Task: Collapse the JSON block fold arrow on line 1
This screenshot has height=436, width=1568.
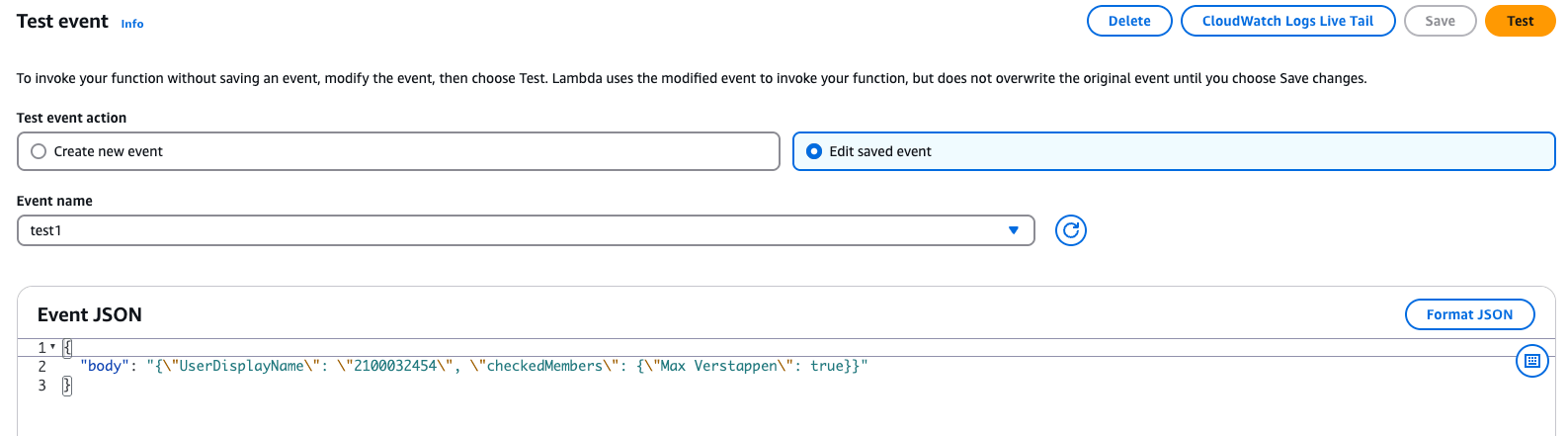Action: tap(52, 347)
